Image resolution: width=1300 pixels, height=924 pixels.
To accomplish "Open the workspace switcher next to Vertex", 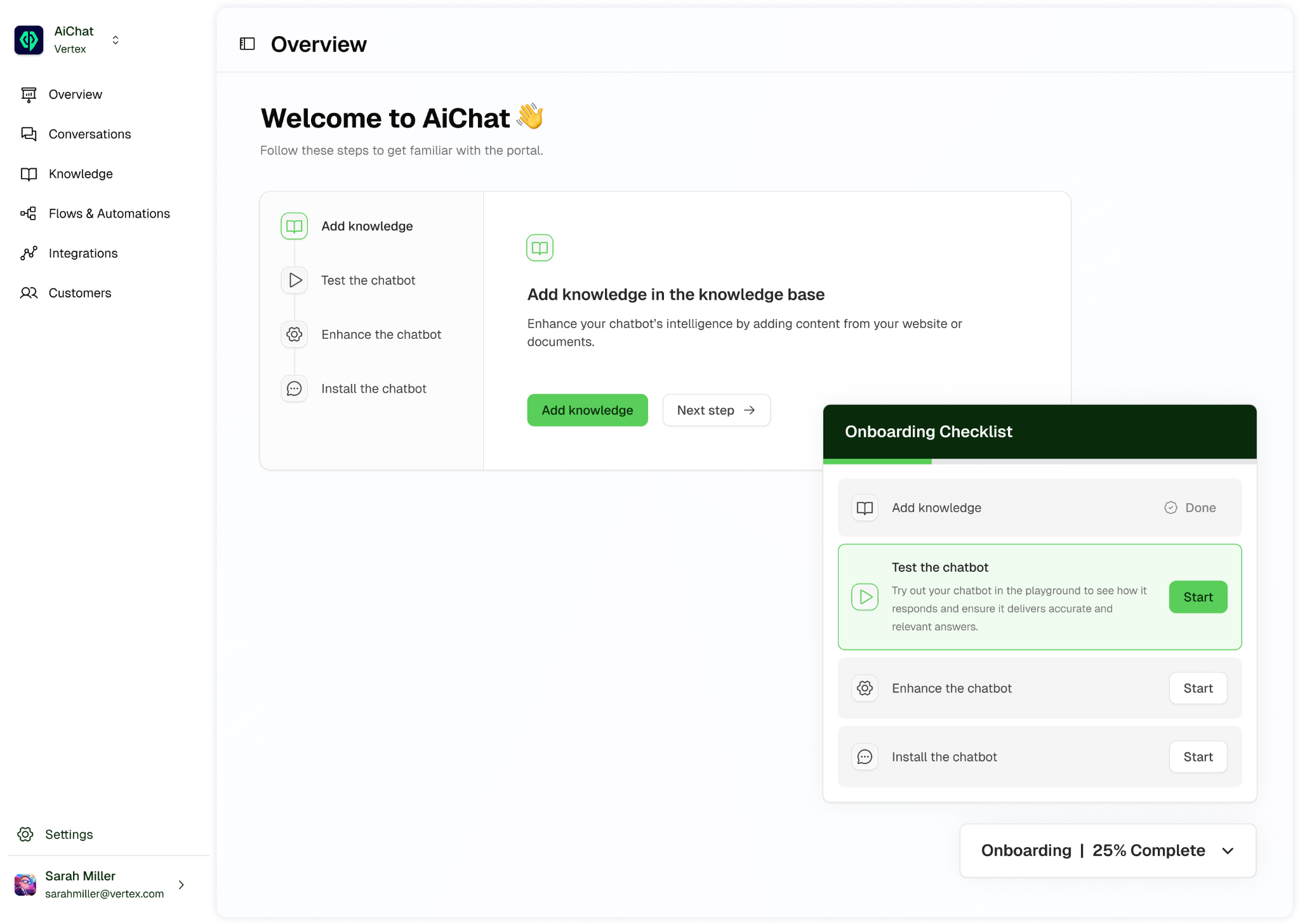I will 116,40.
